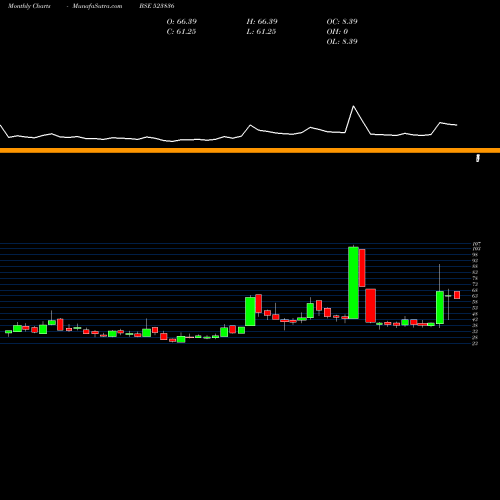Click the low value L: 61.25
This screenshot has width=500, height=500.
click(261, 31)
